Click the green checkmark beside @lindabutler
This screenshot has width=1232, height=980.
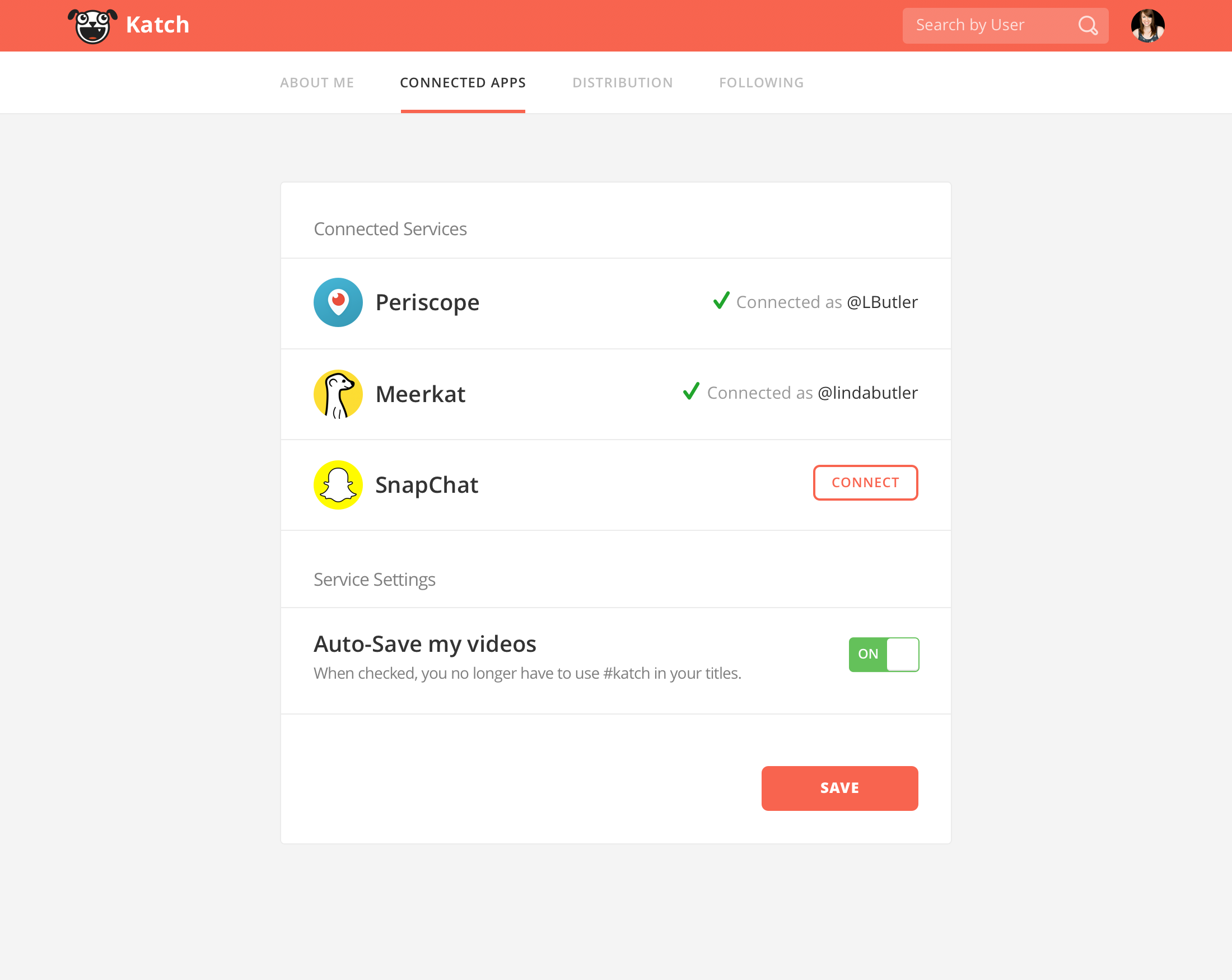[692, 391]
